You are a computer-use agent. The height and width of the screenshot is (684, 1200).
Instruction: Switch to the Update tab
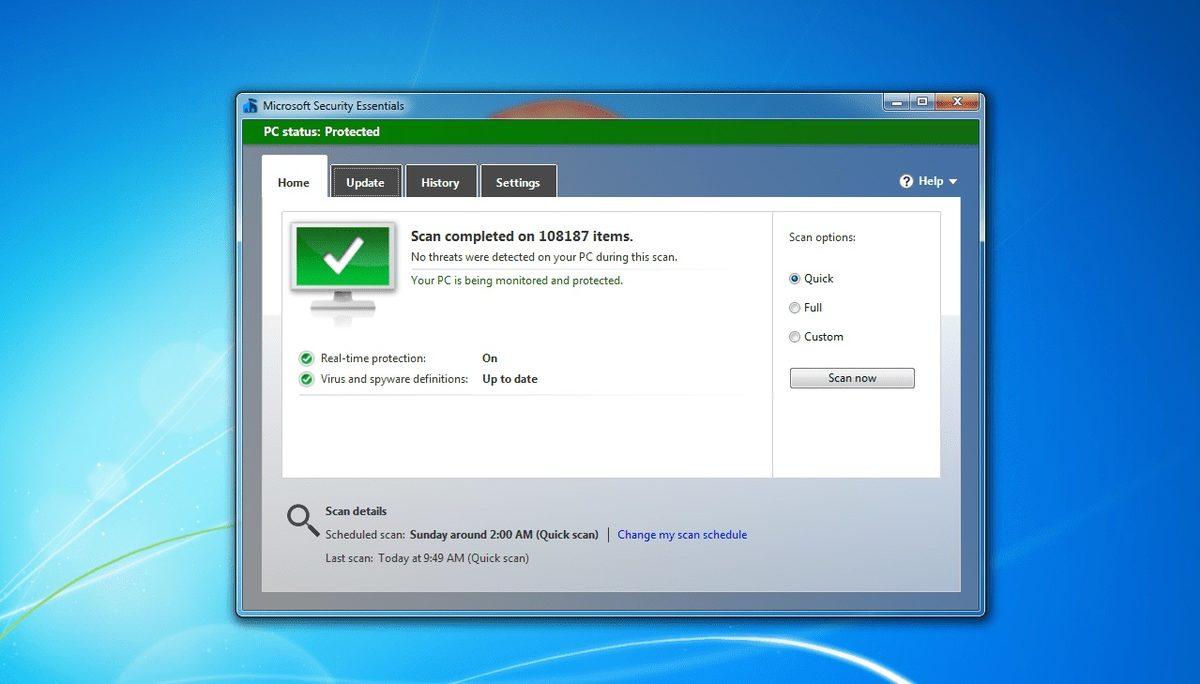point(365,181)
